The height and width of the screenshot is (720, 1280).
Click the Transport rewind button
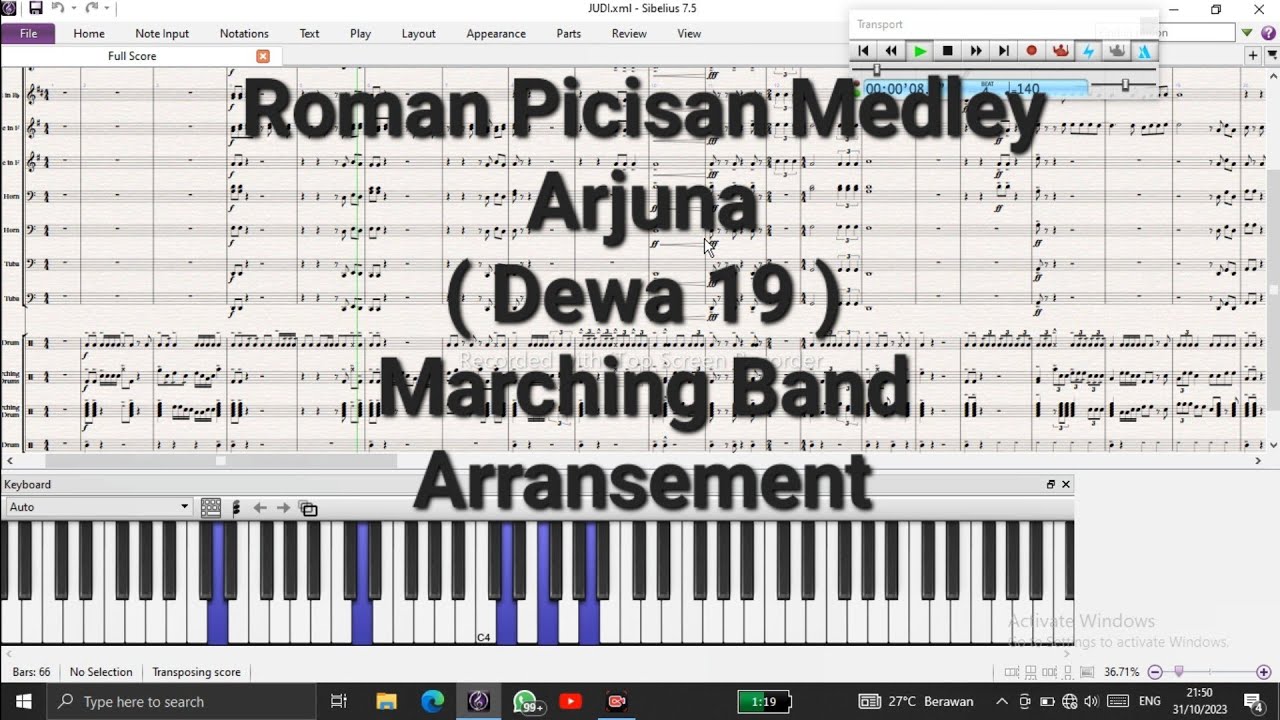click(891, 51)
